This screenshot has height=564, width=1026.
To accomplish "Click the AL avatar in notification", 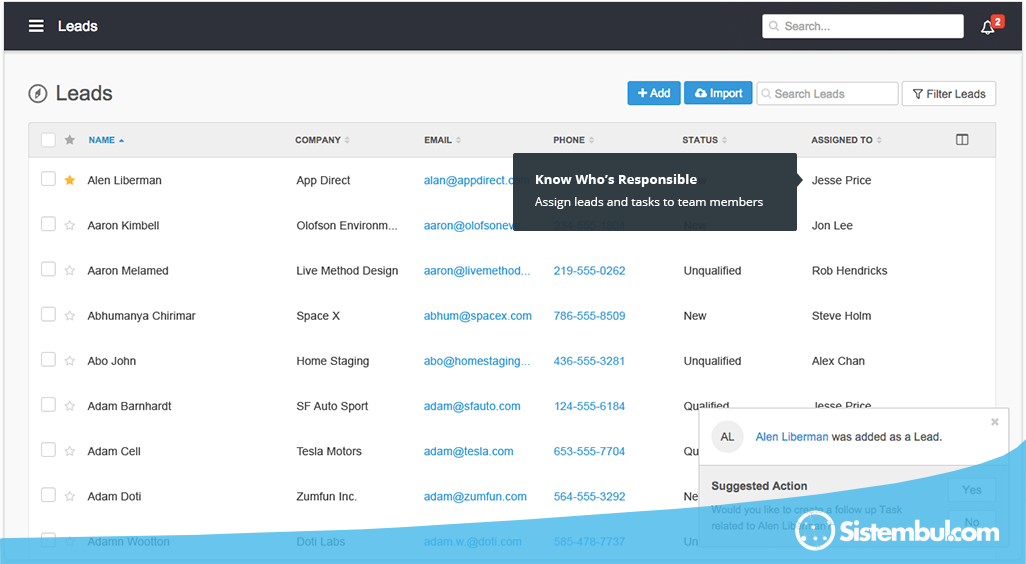I will point(727,437).
